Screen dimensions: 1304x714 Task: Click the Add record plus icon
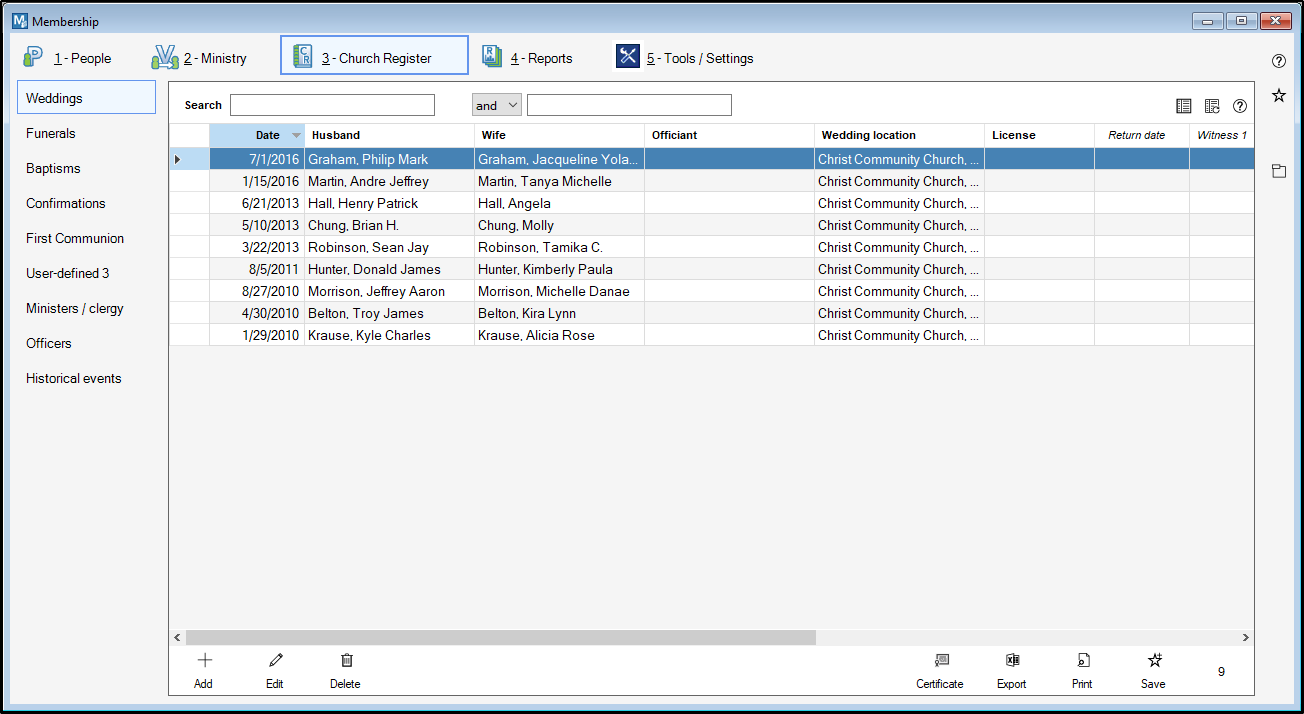pos(204,661)
